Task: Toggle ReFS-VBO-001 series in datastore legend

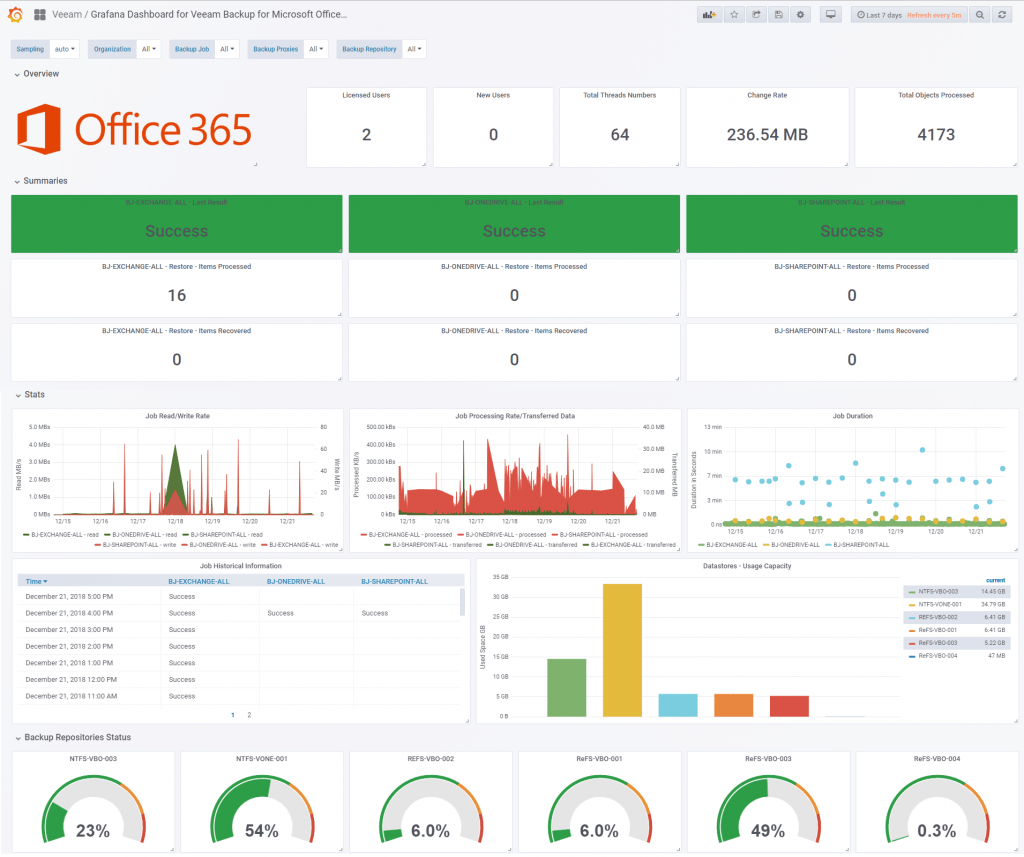Action: [x=937, y=630]
